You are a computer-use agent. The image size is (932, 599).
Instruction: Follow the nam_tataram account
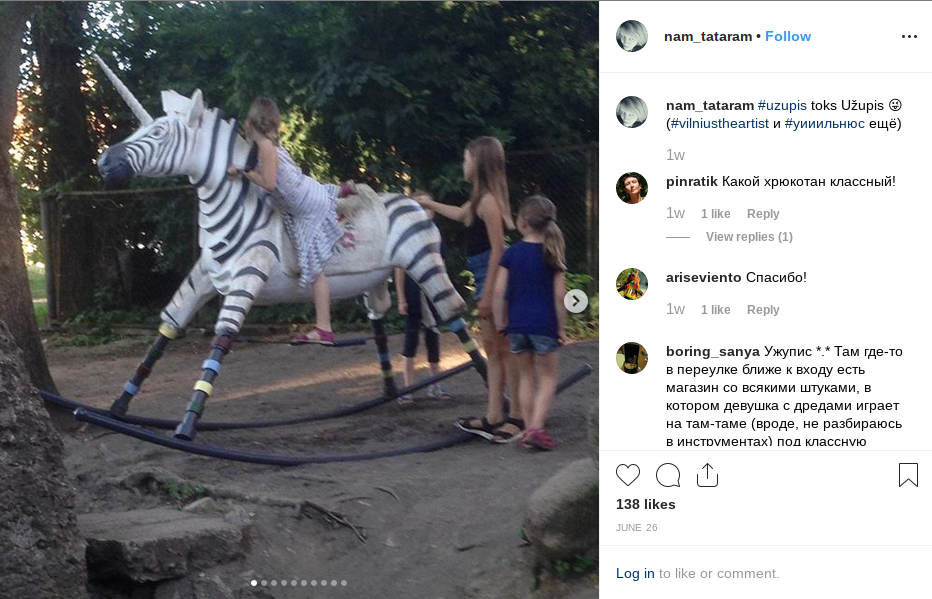click(788, 36)
